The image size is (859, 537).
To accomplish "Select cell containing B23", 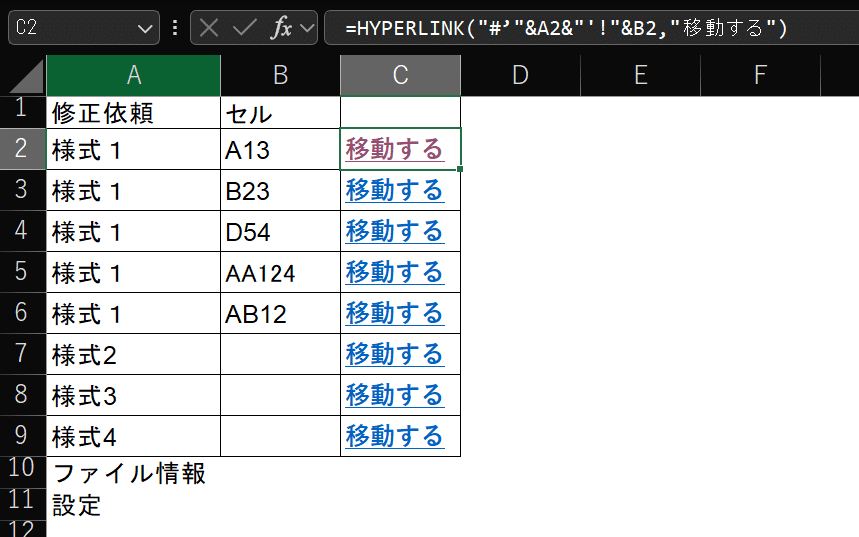I will point(280,190).
